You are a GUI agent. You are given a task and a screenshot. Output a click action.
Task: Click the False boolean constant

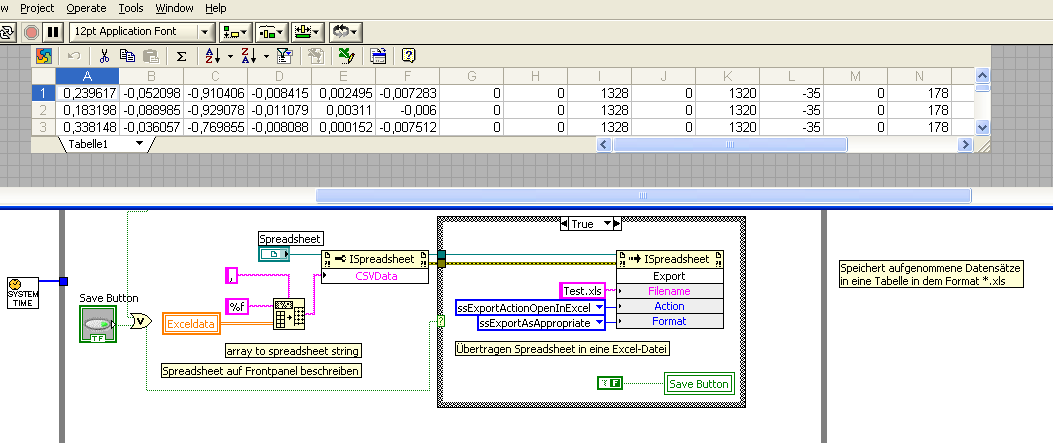pyautogui.click(x=608, y=382)
